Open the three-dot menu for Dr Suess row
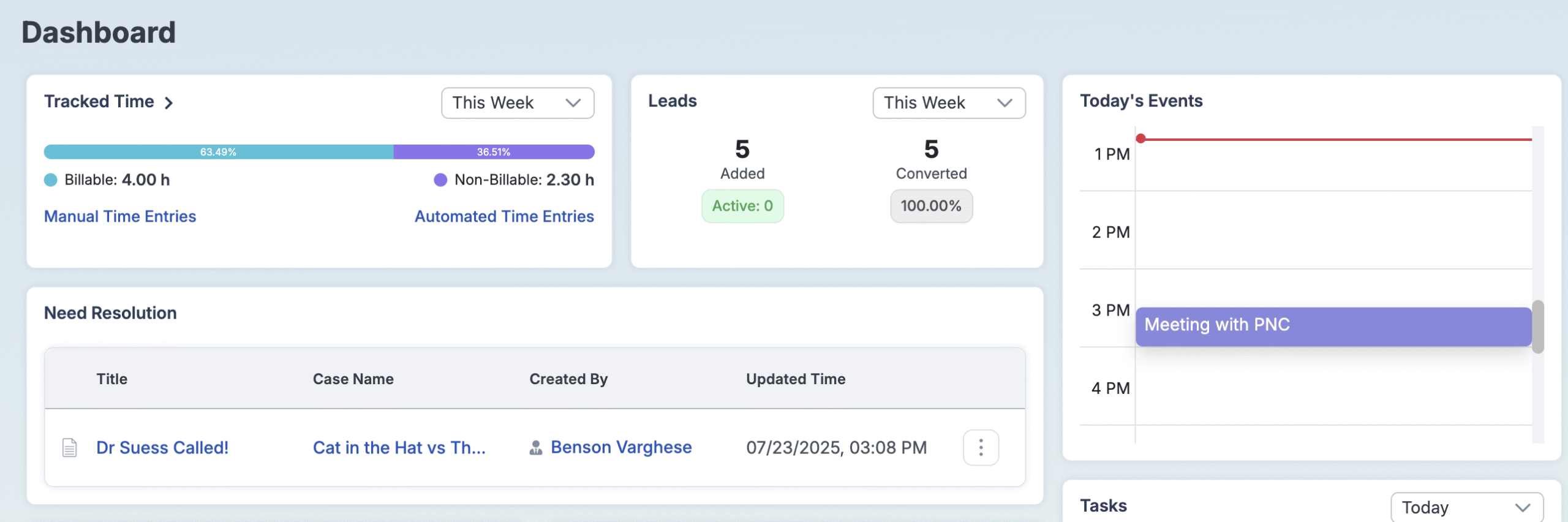 (x=981, y=448)
